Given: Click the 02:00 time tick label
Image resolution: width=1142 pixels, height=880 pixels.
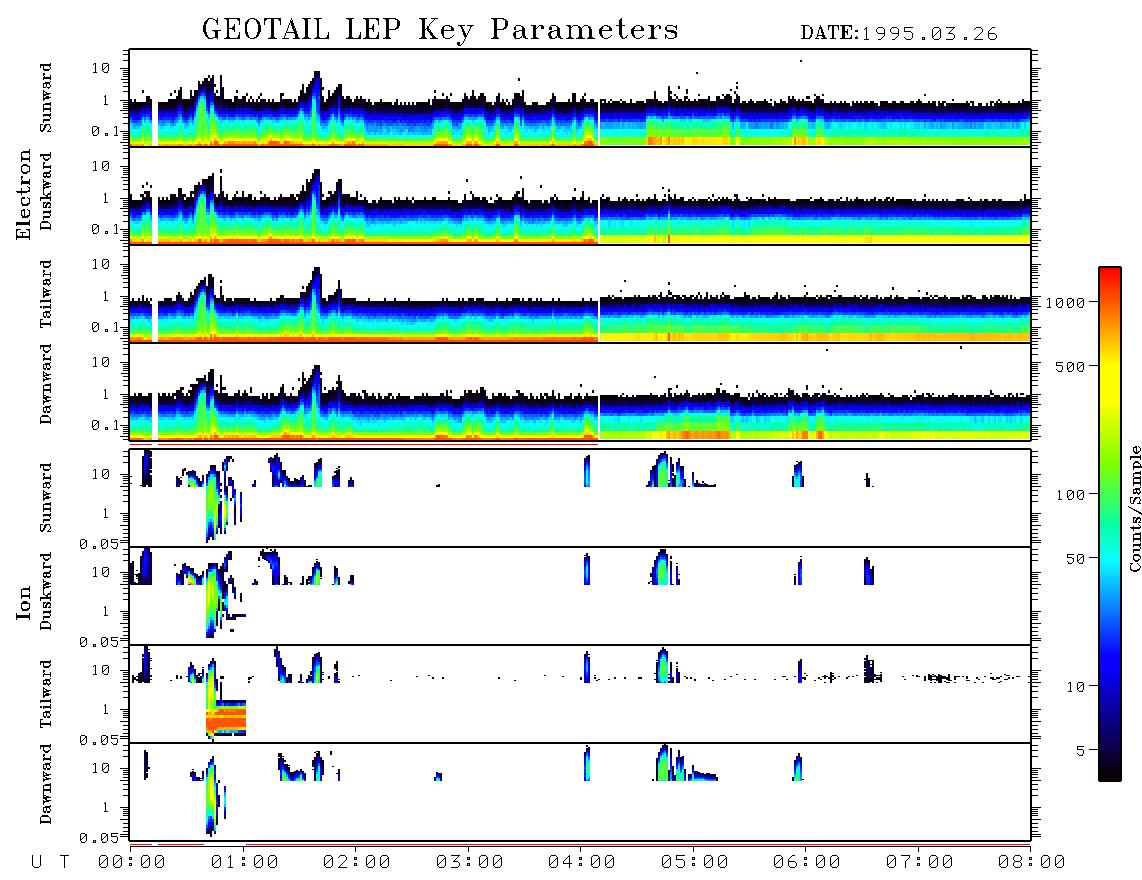Looking at the screenshot, I should click(357, 863).
